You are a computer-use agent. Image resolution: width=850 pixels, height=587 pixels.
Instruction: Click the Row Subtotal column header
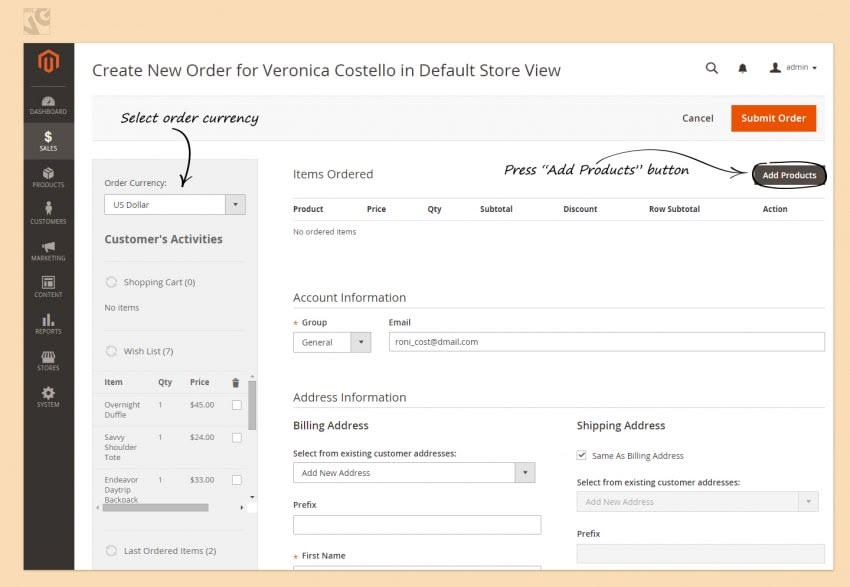coord(674,209)
